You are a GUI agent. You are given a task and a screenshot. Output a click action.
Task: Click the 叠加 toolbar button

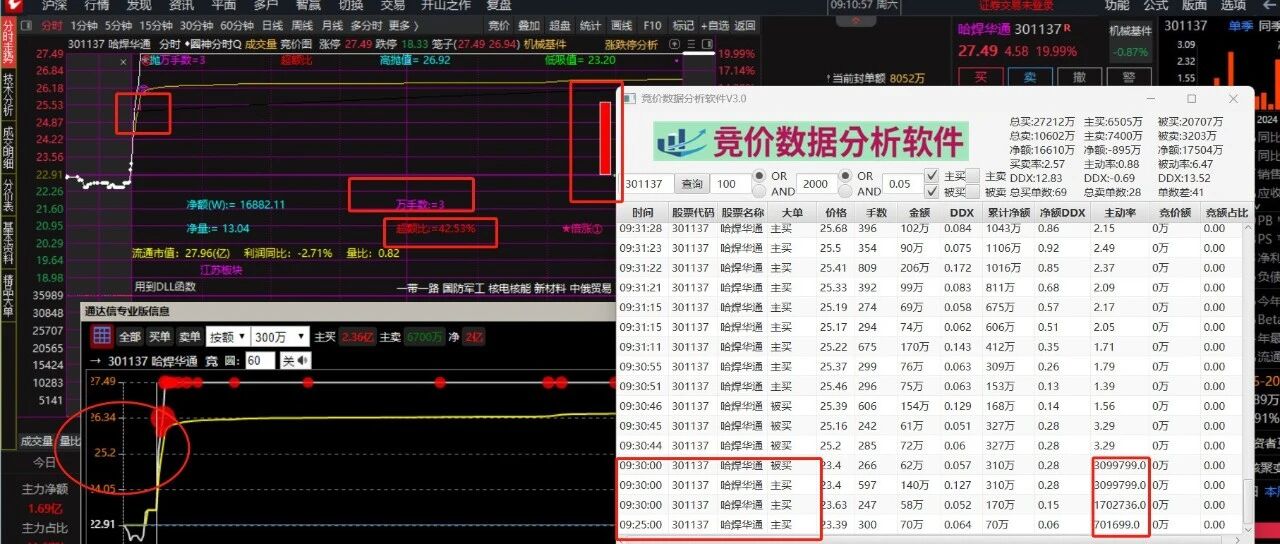529,25
